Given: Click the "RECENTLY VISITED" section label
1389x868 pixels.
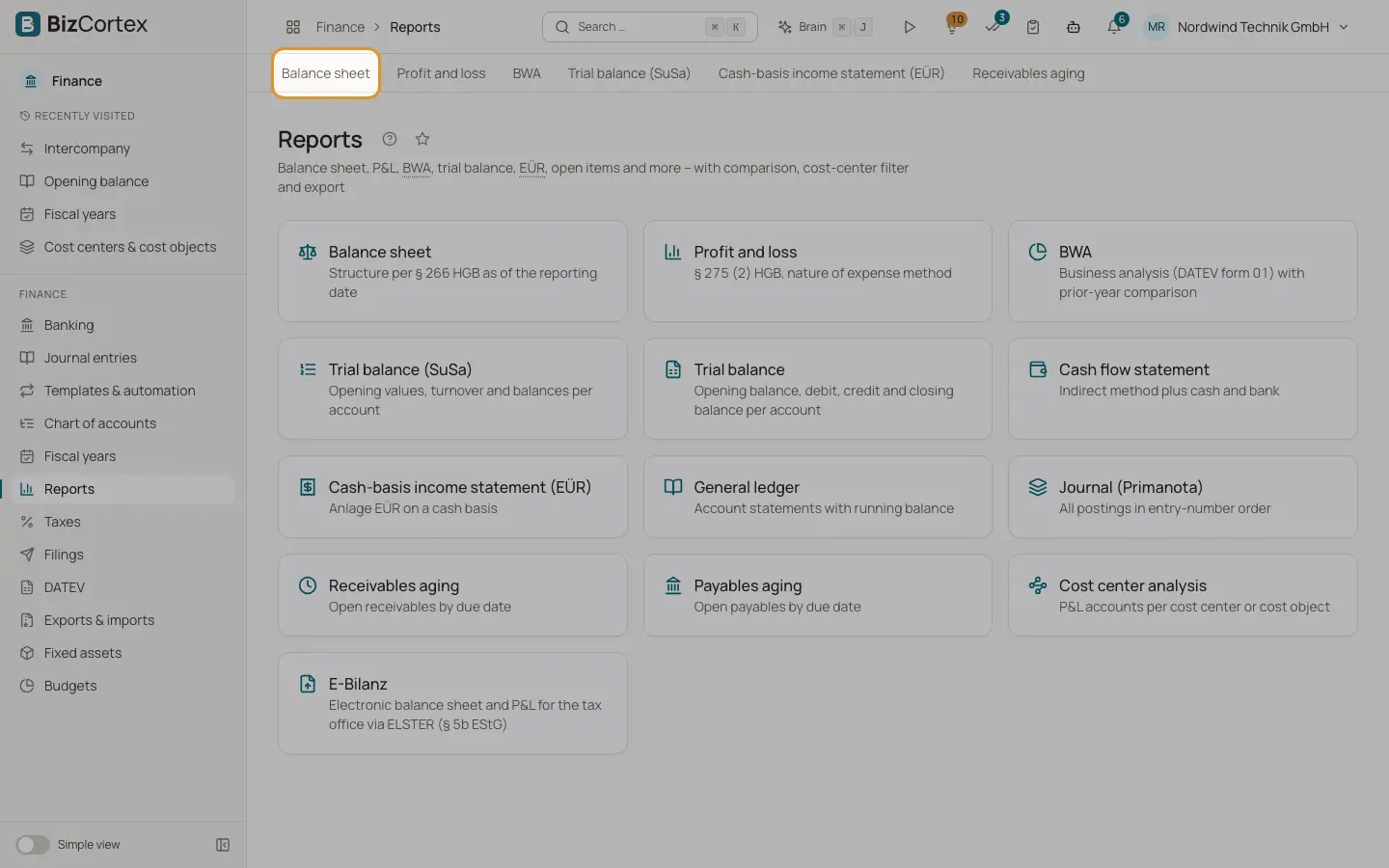Looking at the screenshot, I should 85,116.
